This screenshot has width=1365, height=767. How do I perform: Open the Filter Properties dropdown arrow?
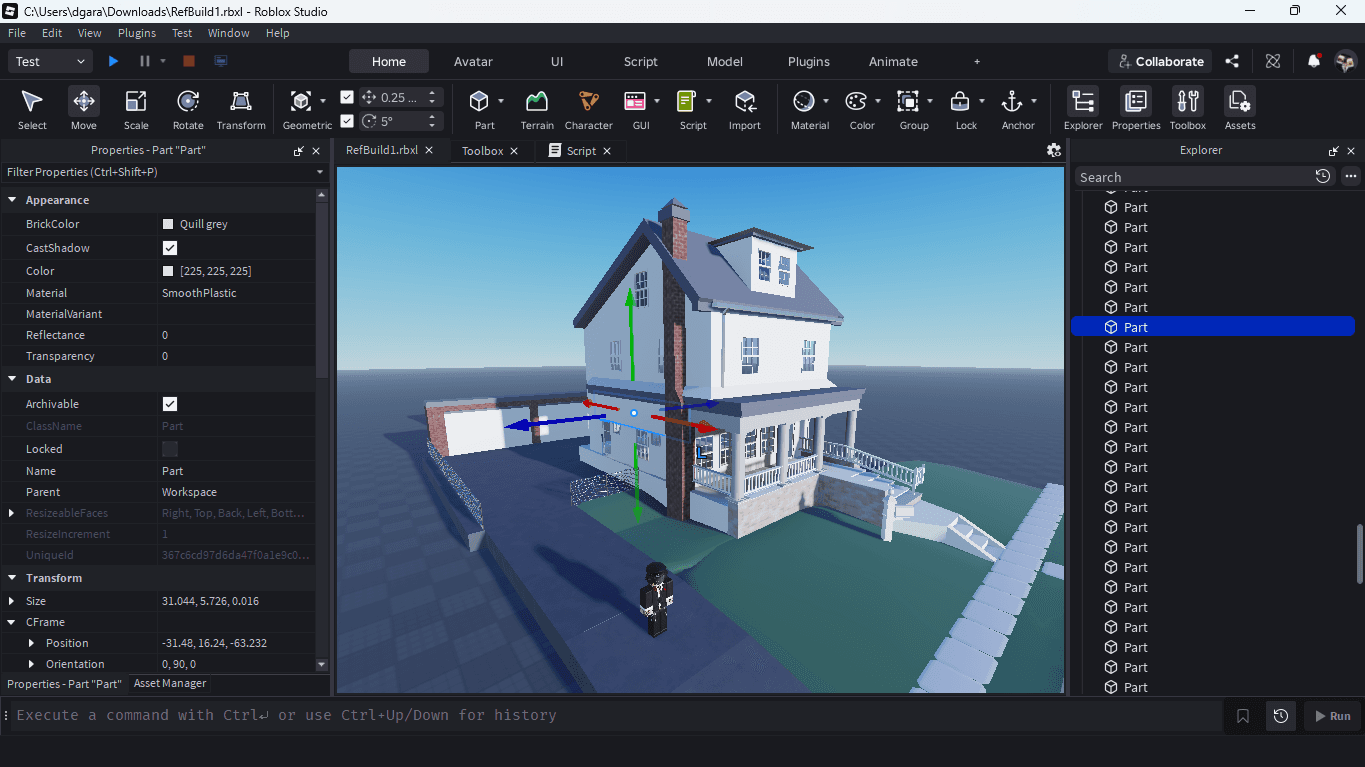320,172
